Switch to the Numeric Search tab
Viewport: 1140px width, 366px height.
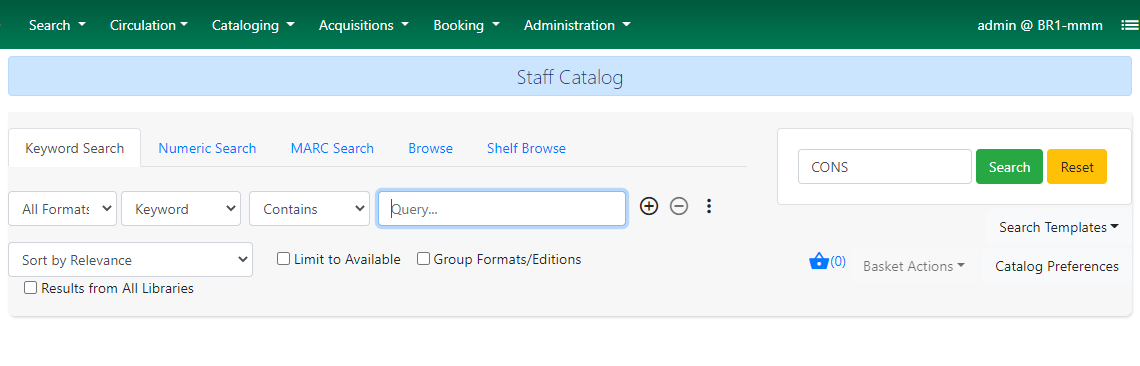207,148
